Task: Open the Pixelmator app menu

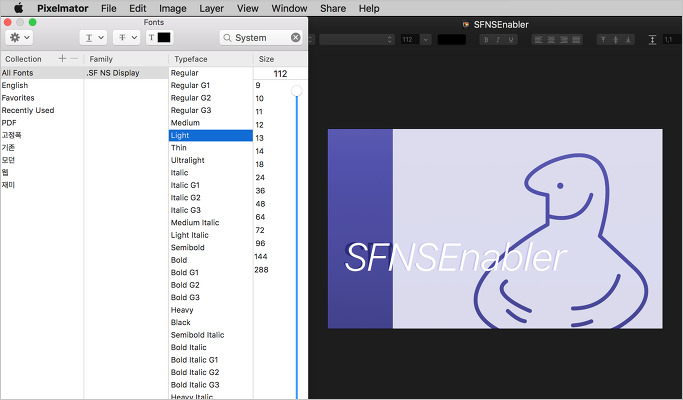Action: click(63, 8)
